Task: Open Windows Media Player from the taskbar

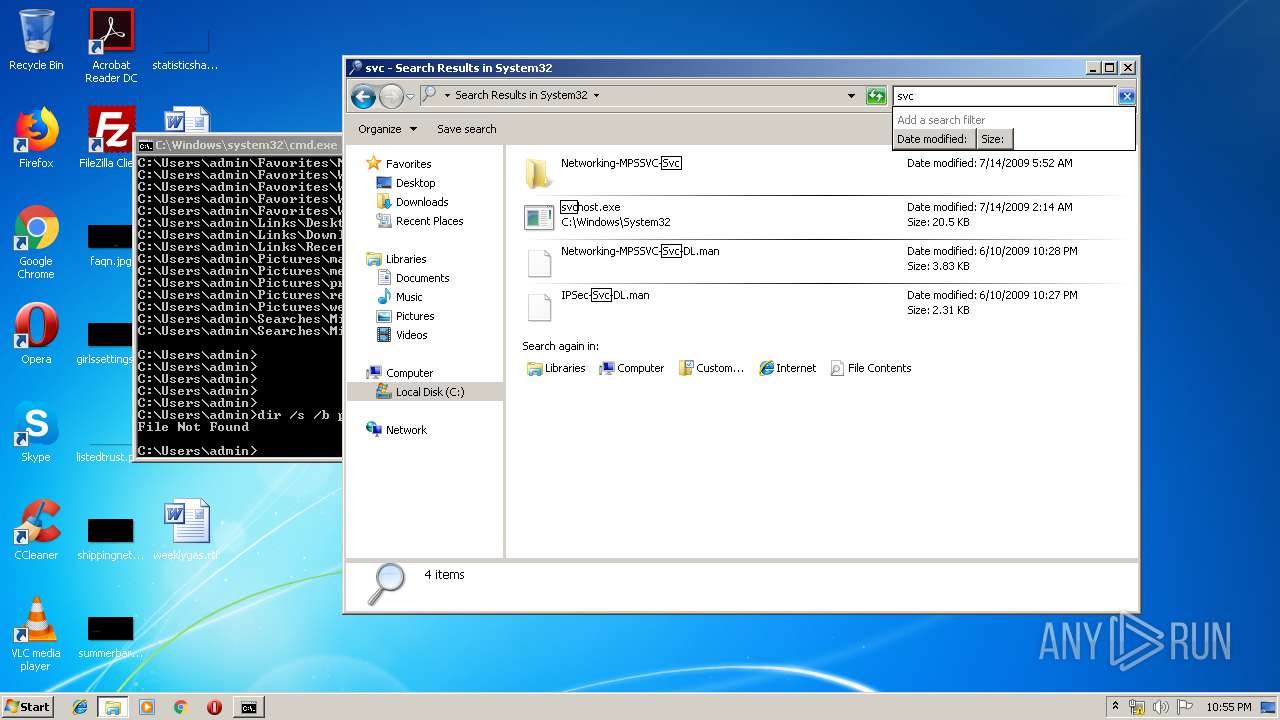Action: pyautogui.click(x=147, y=707)
